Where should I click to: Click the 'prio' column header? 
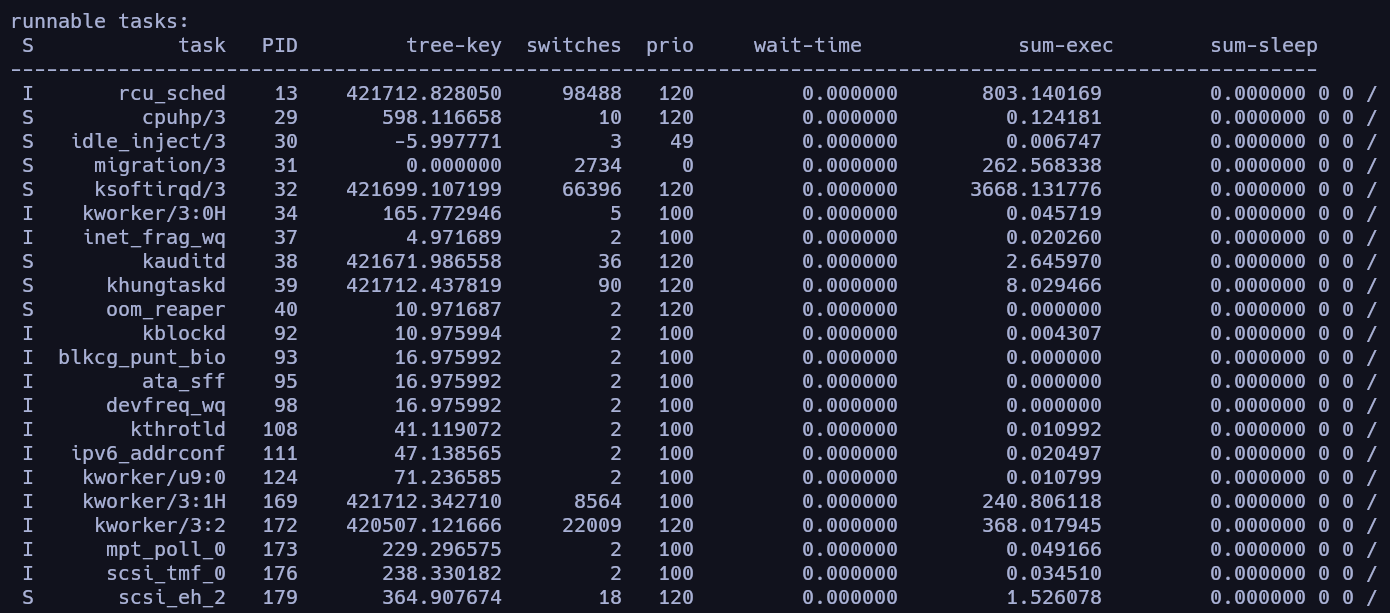pyautogui.click(x=670, y=45)
